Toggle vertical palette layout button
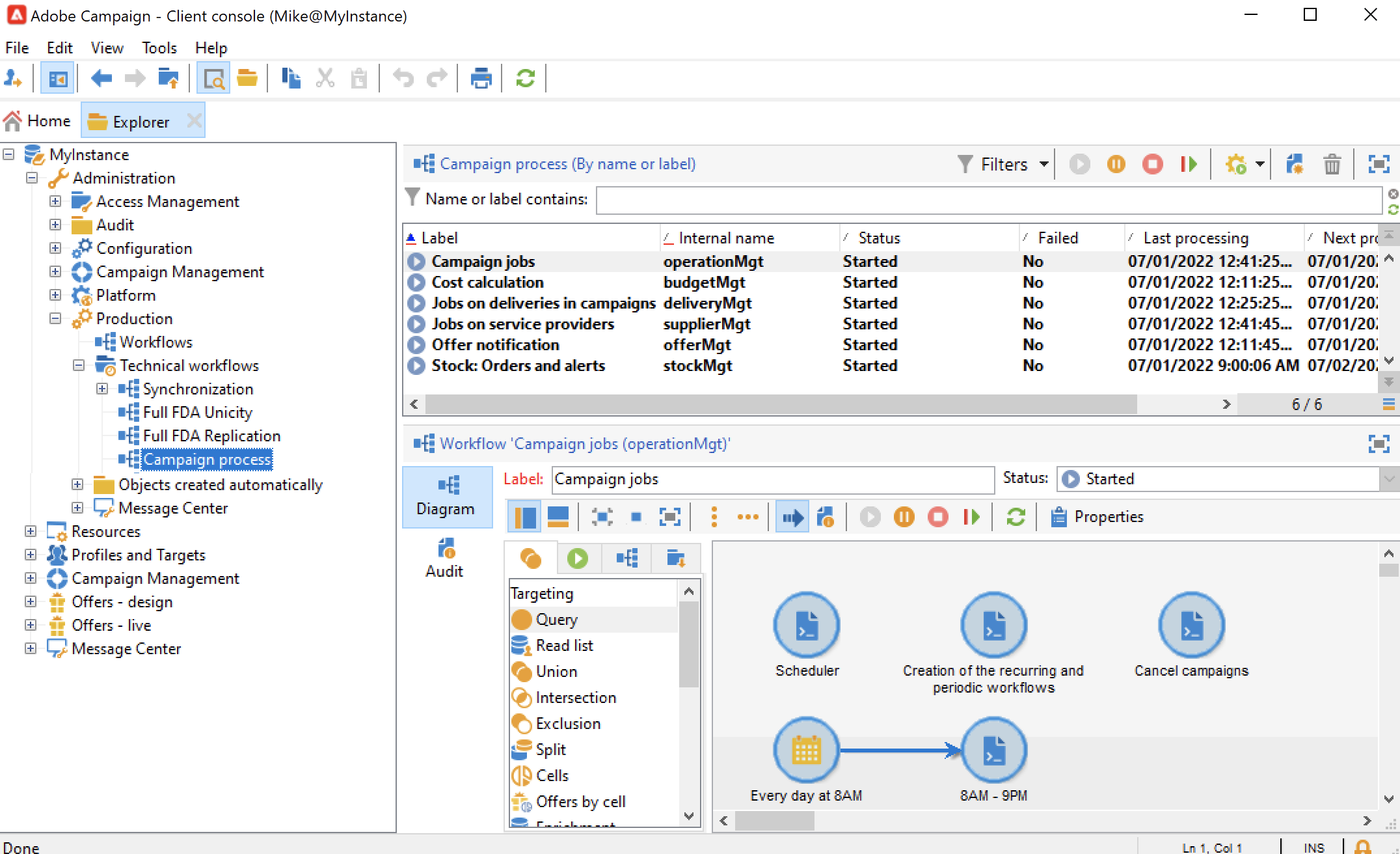 pyautogui.click(x=524, y=517)
